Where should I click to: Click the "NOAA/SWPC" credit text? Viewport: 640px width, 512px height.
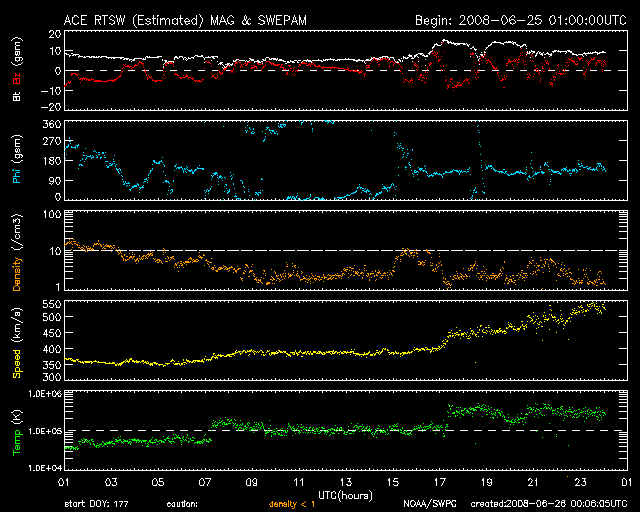click(x=429, y=504)
